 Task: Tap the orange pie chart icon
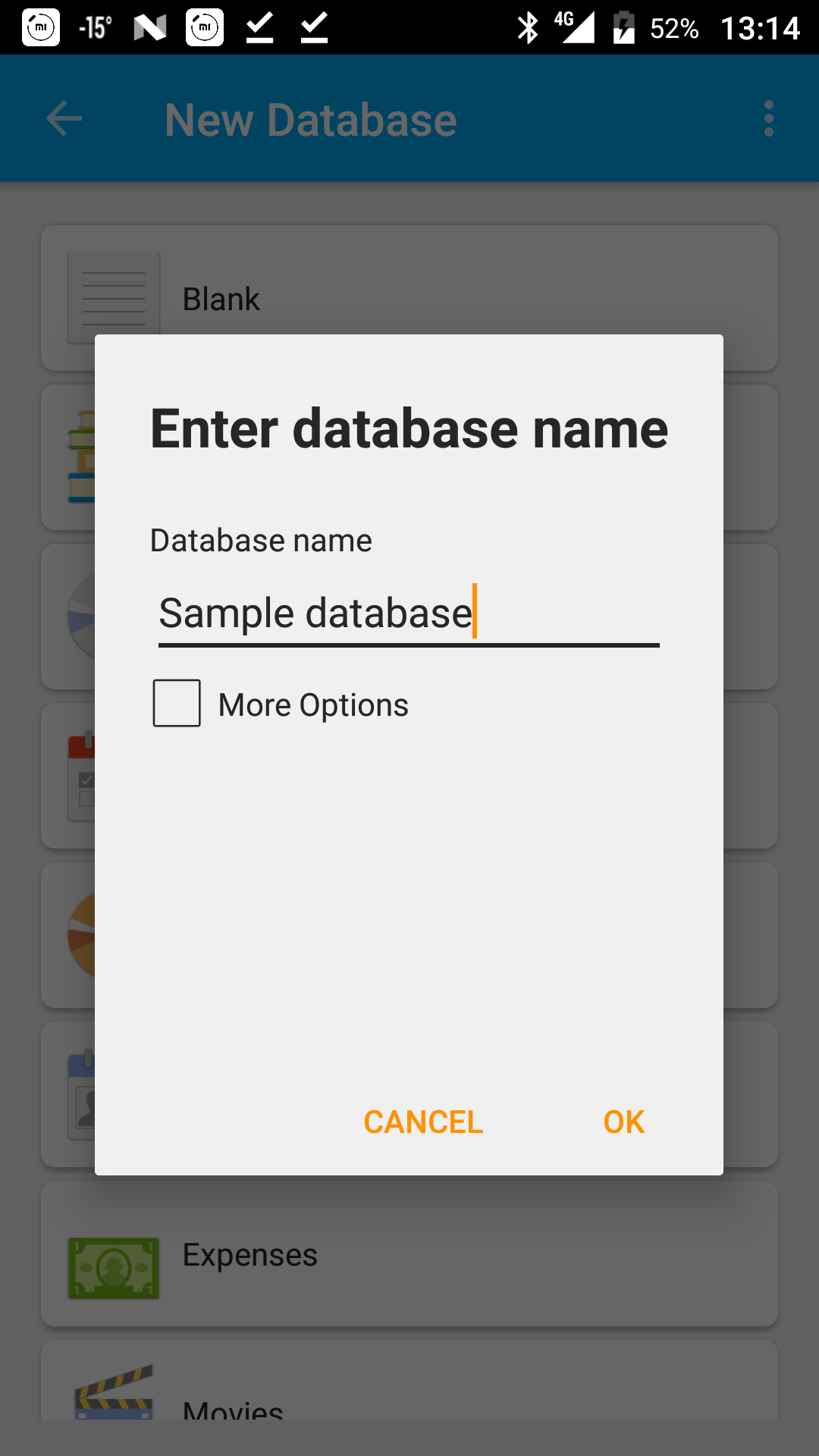coord(81,934)
